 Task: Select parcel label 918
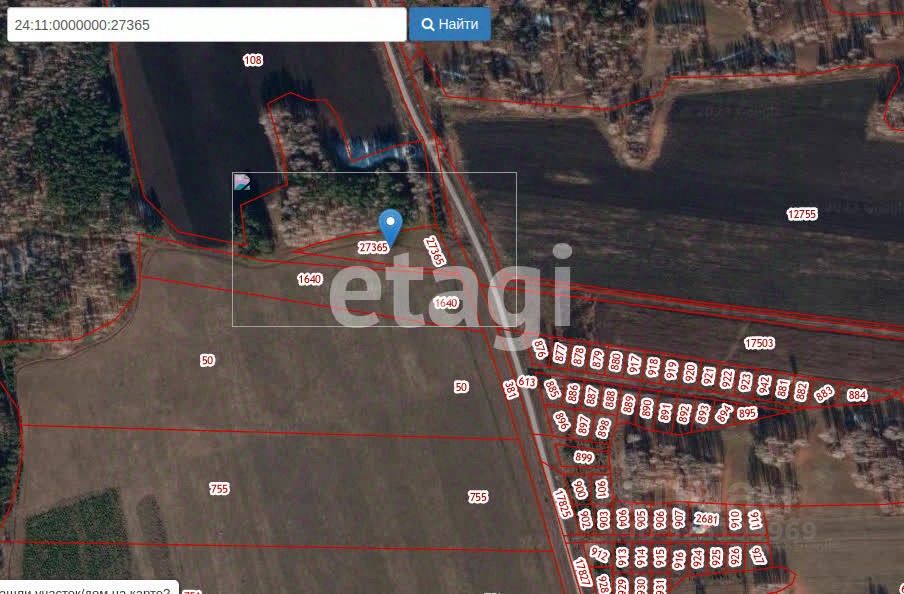[653, 367]
